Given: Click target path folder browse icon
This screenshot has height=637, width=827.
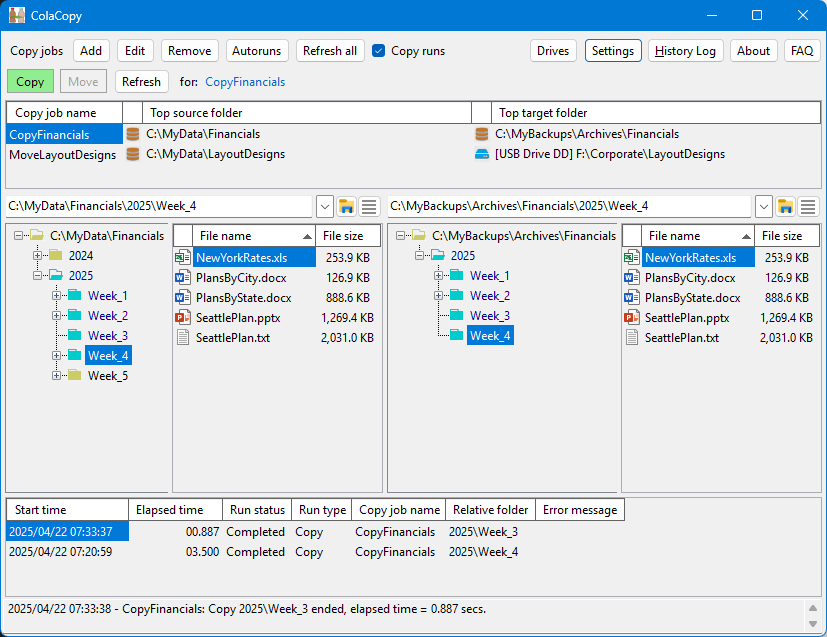Looking at the screenshot, I should tap(785, 206).
